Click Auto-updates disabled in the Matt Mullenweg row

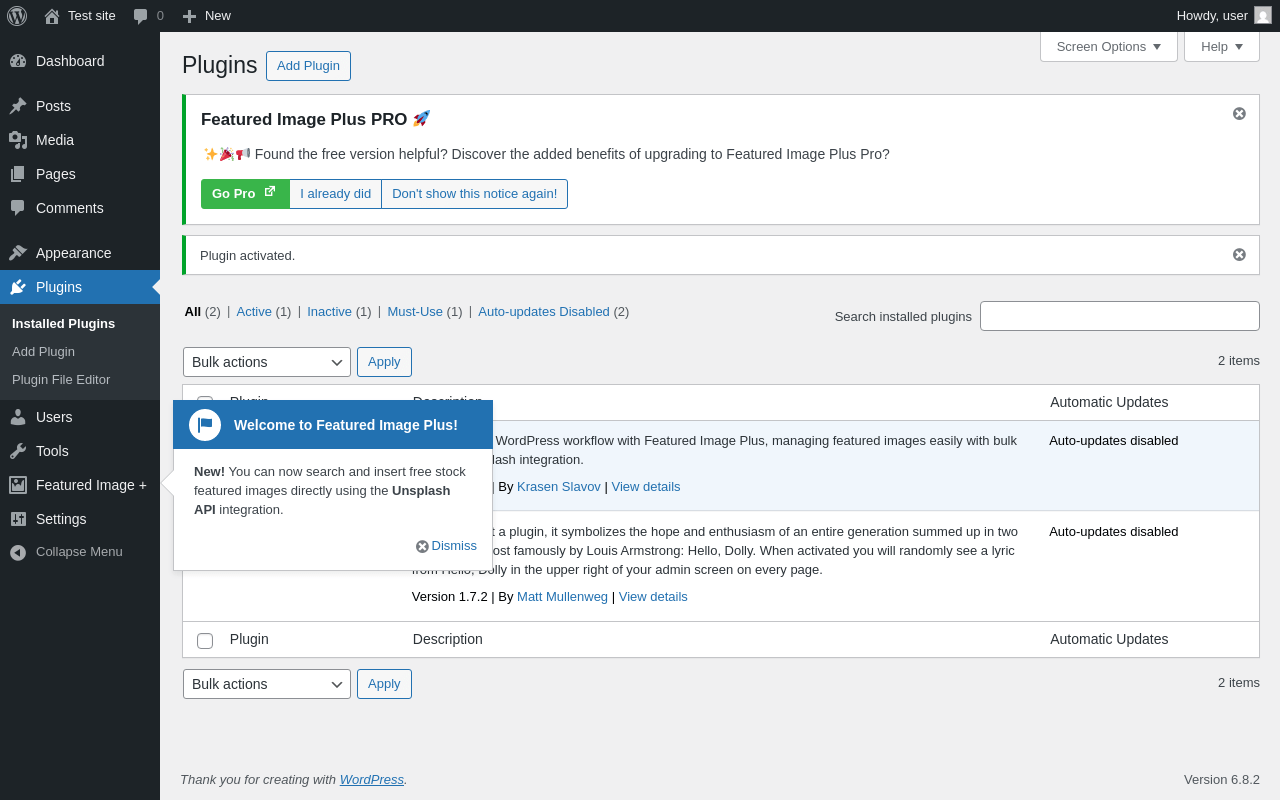pos(1114,532)
